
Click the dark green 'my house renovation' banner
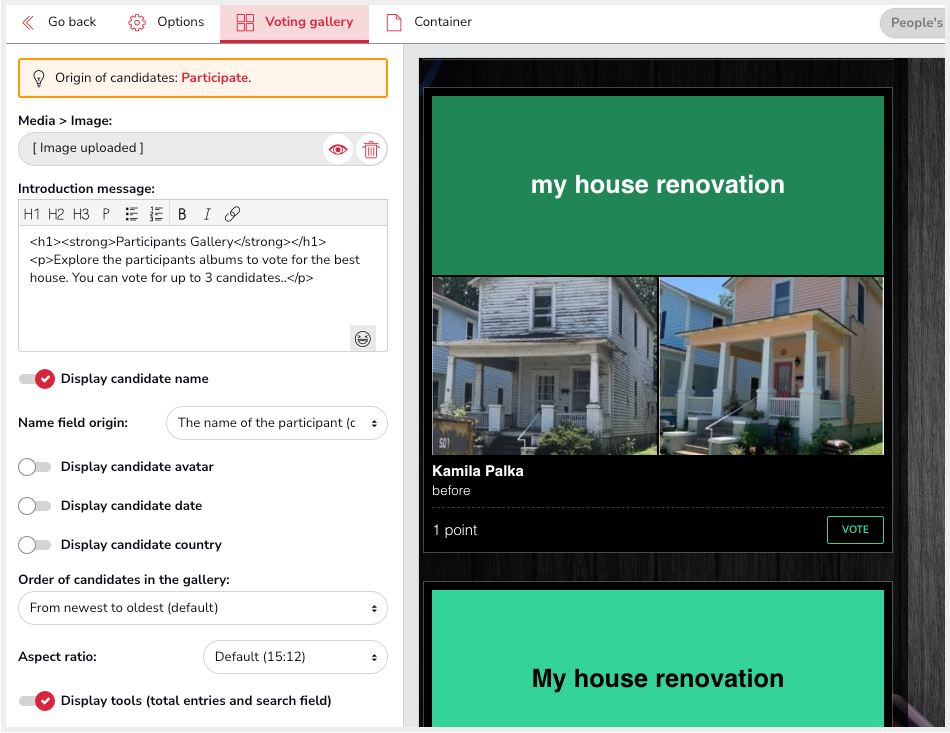tap(658, 185)
